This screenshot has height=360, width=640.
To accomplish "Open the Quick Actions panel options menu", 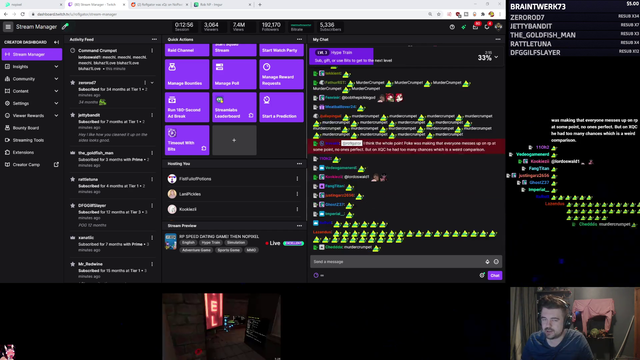I will point(300,40).
